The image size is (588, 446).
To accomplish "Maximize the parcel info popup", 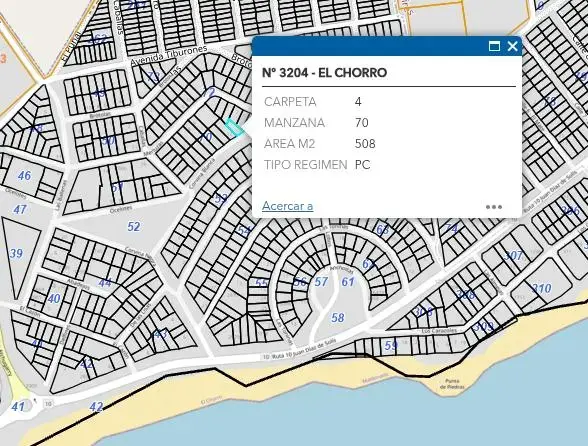I will coord(494,47).
